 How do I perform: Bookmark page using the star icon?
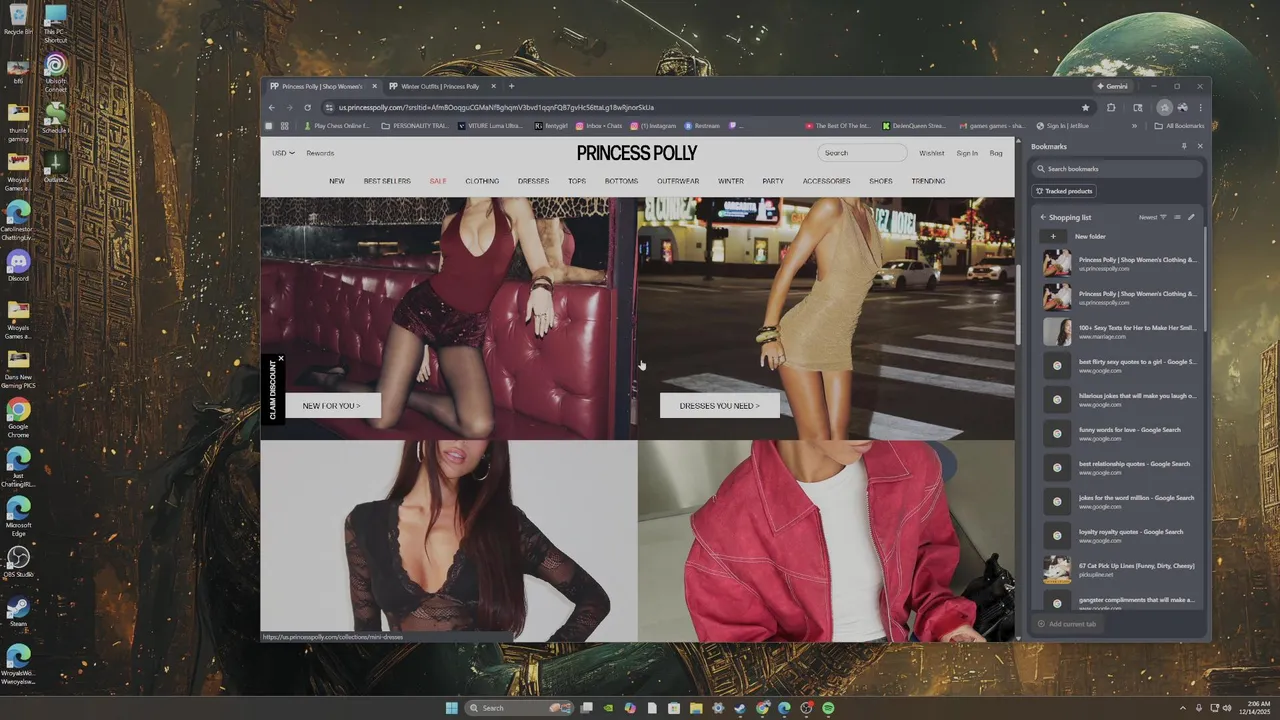pyautogui.click(x=1085, y=107)
